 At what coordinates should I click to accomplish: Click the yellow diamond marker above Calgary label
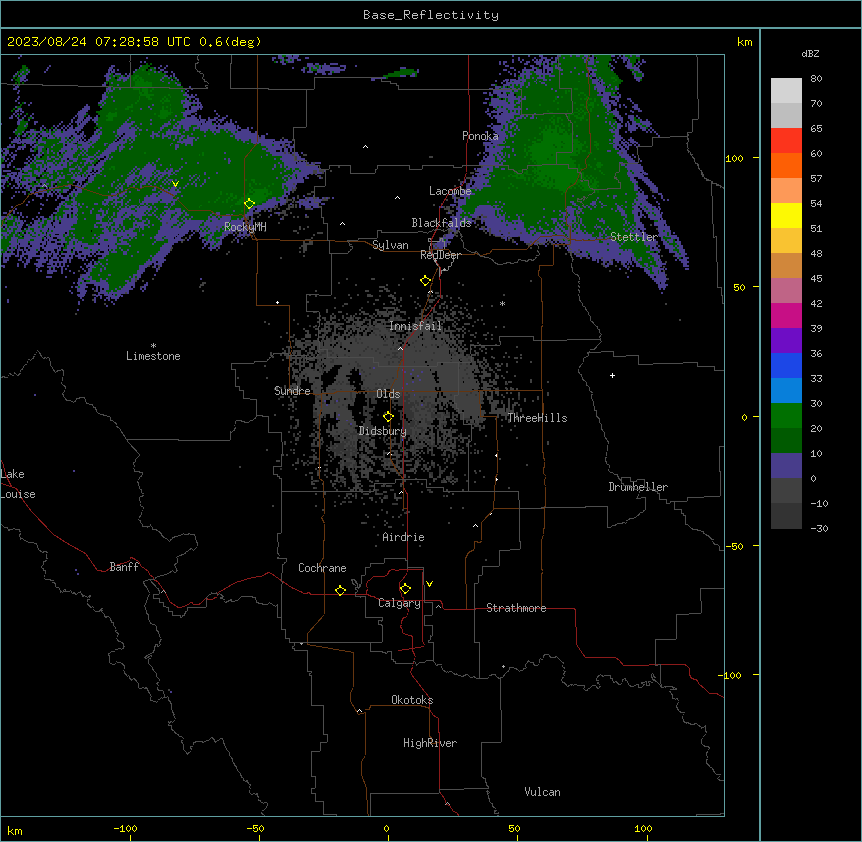[x=406, y=589]
